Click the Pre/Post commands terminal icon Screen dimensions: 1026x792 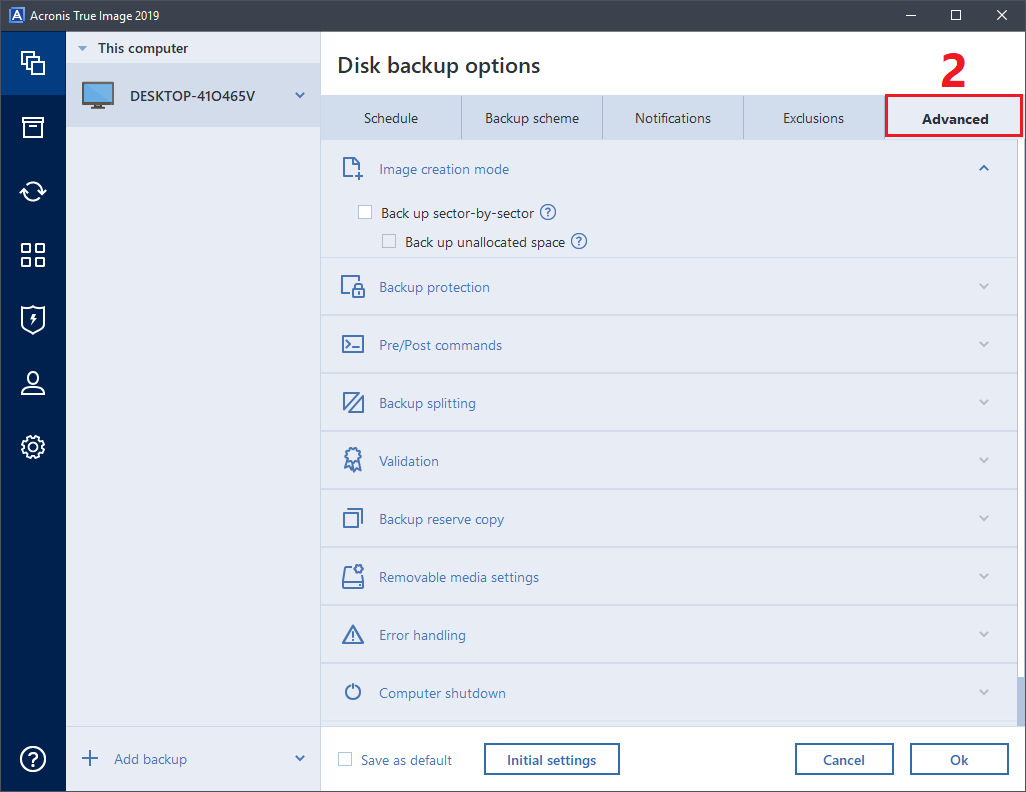click(353, 344)
